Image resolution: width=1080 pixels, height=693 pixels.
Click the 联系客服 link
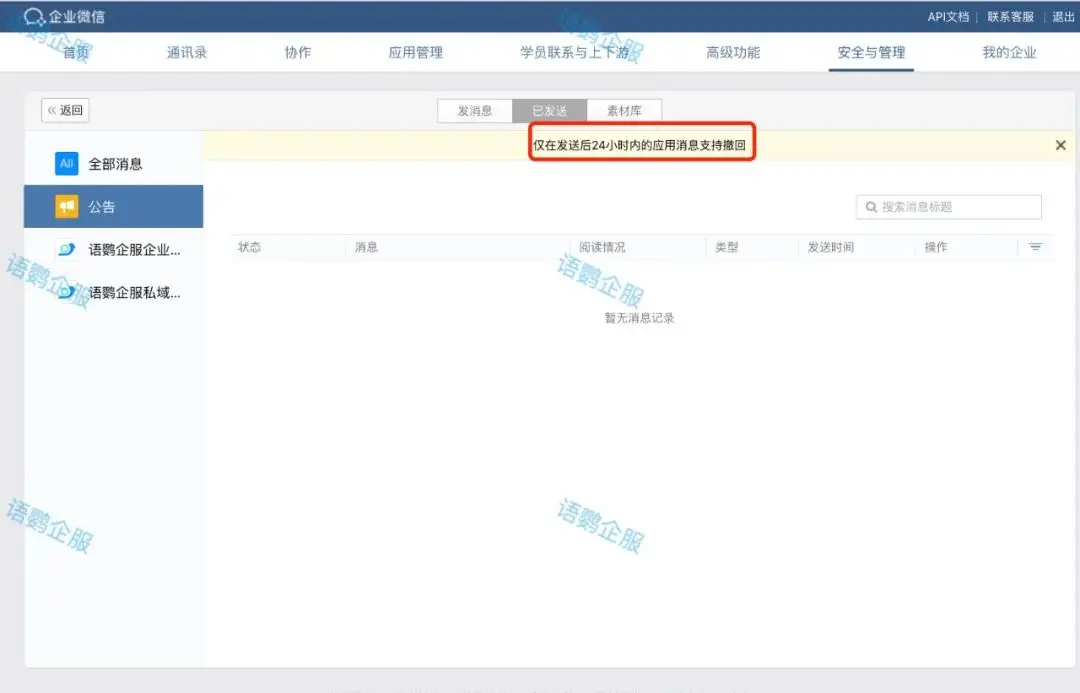1010,17
